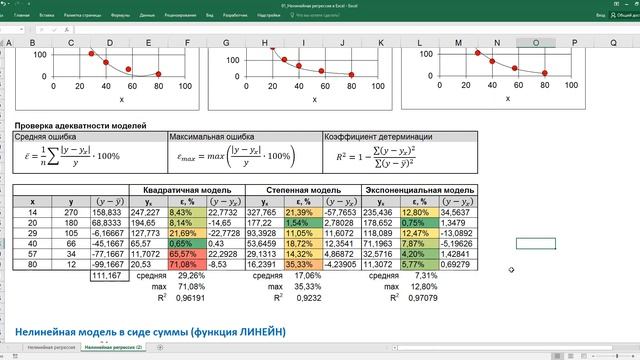Open the ribbon display options icon
The image size is (640, 360).
(x=616, y=4)
